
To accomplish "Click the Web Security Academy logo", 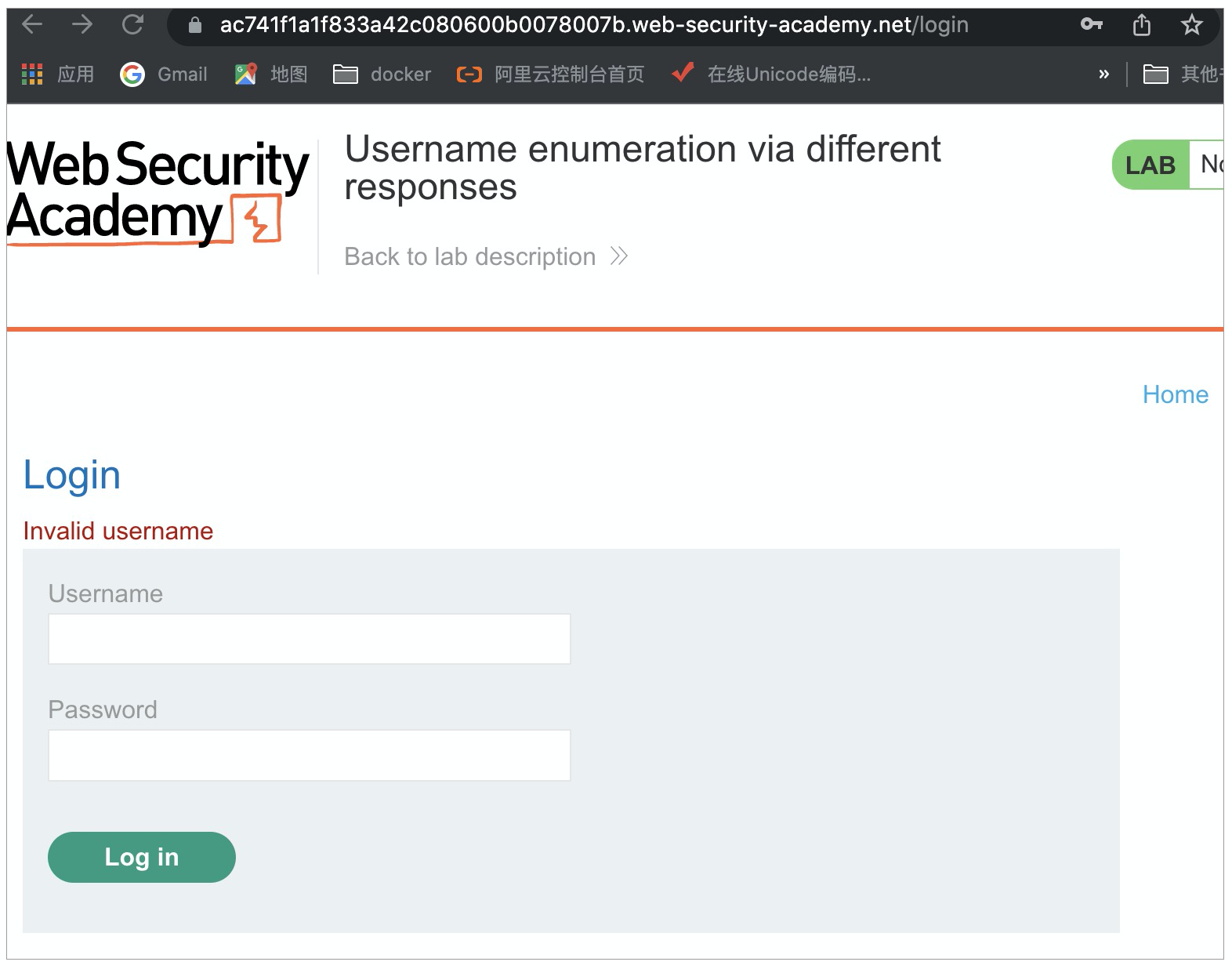I will click(x=157, y=192).
